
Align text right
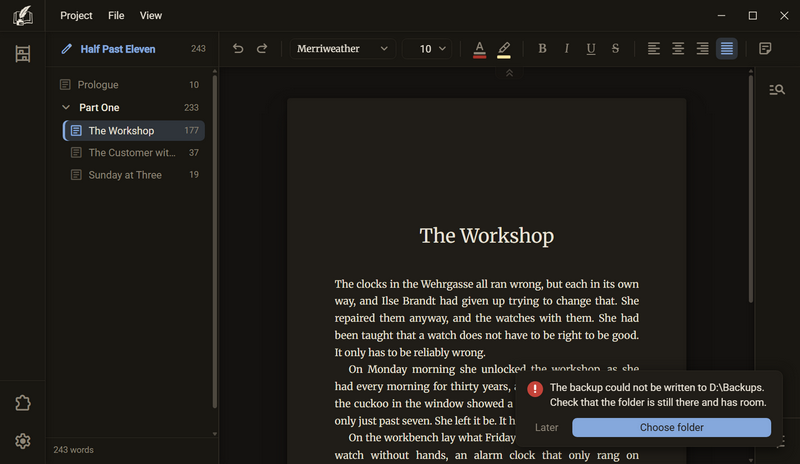coord(703,48)
